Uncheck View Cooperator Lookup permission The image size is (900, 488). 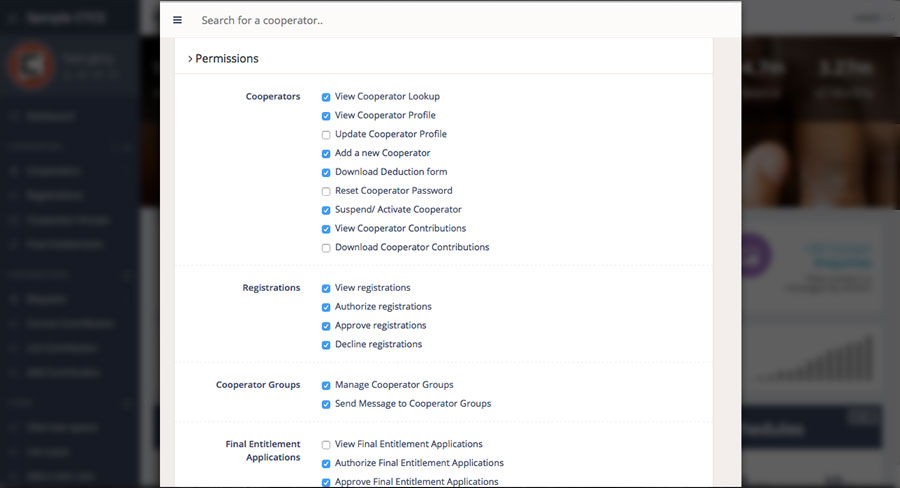point(326,97)
